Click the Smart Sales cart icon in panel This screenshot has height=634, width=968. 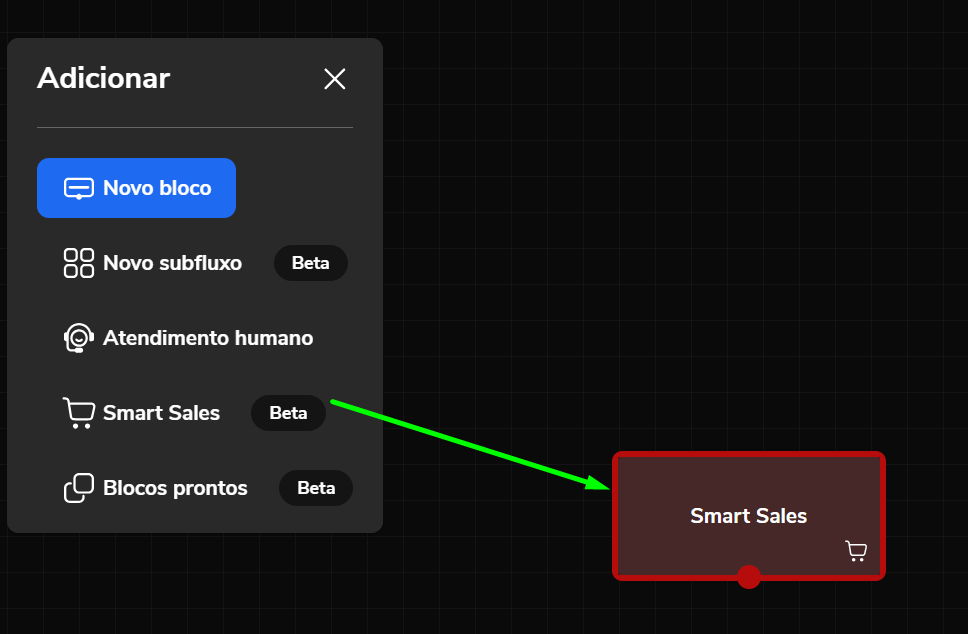pos(79,413)
